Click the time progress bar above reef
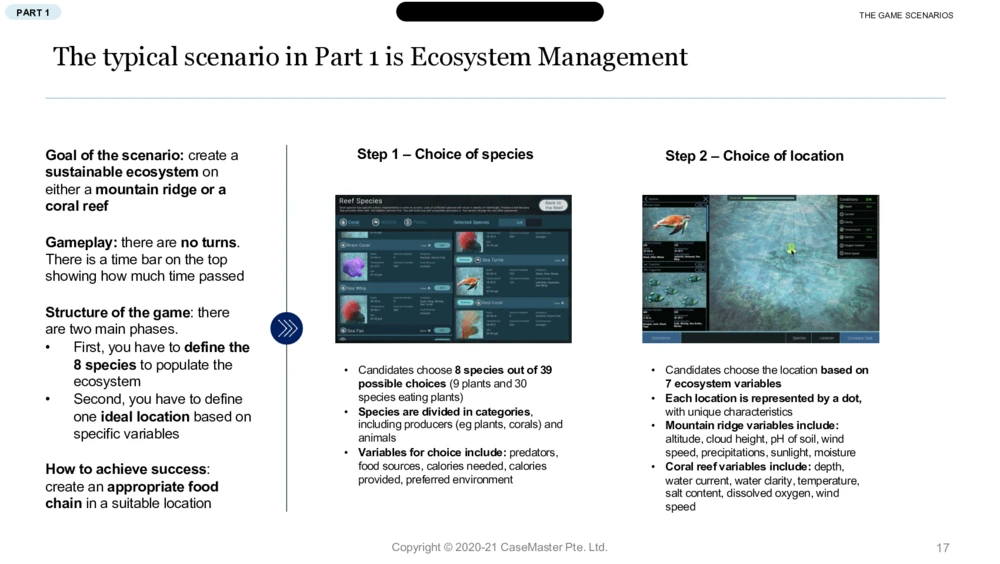The image size is (1000, 564). click(768, 198)
